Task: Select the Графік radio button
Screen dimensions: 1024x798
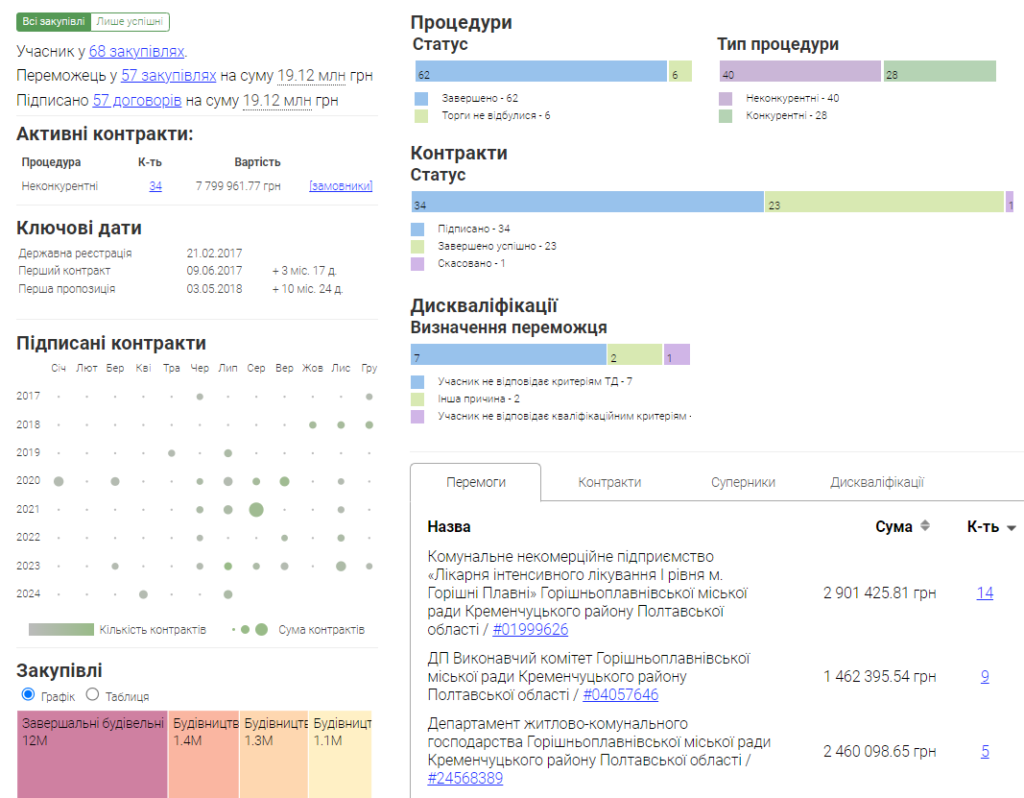Action: pyautogui.click(x=27, y=694)
